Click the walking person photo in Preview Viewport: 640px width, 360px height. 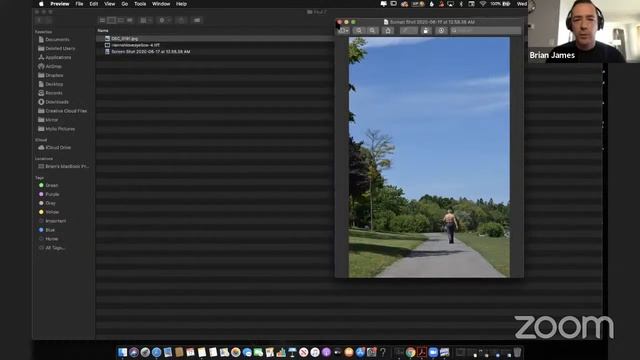click(429, 158)
